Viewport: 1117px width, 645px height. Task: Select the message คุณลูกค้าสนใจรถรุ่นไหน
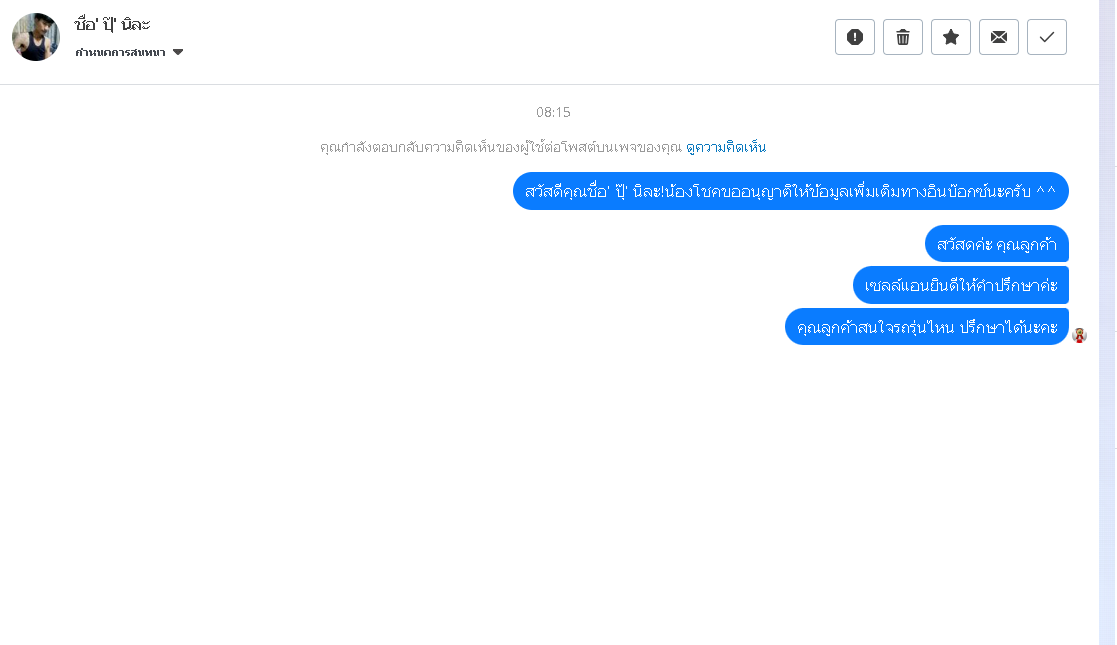click(927, 327)
